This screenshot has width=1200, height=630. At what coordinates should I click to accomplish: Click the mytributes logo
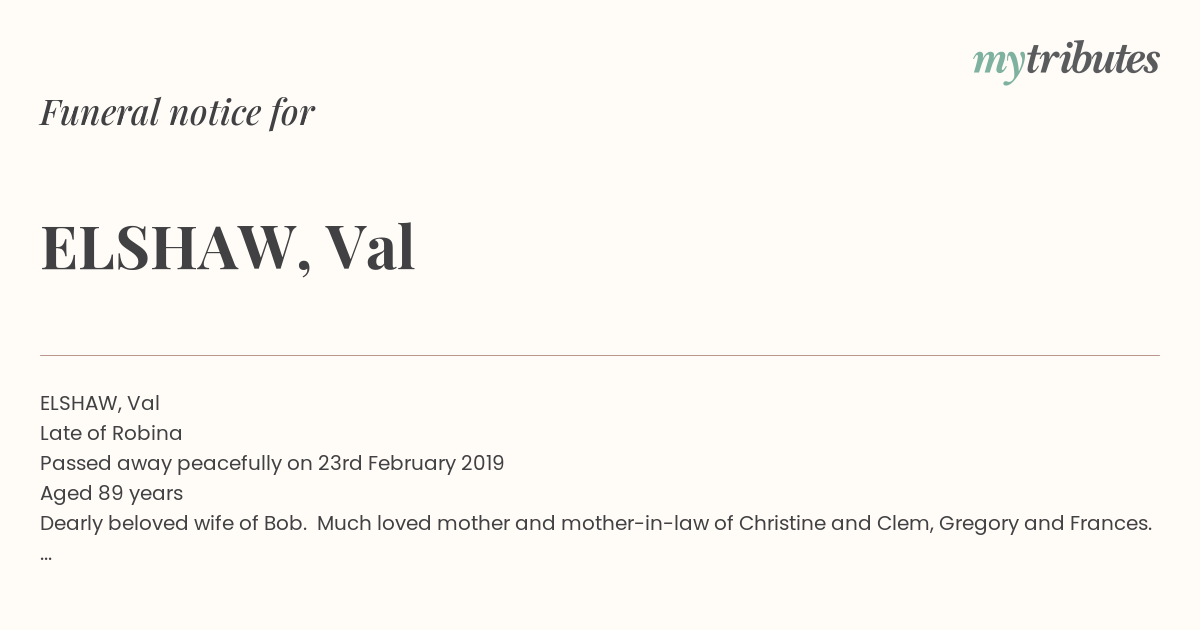coord(1066,61)
